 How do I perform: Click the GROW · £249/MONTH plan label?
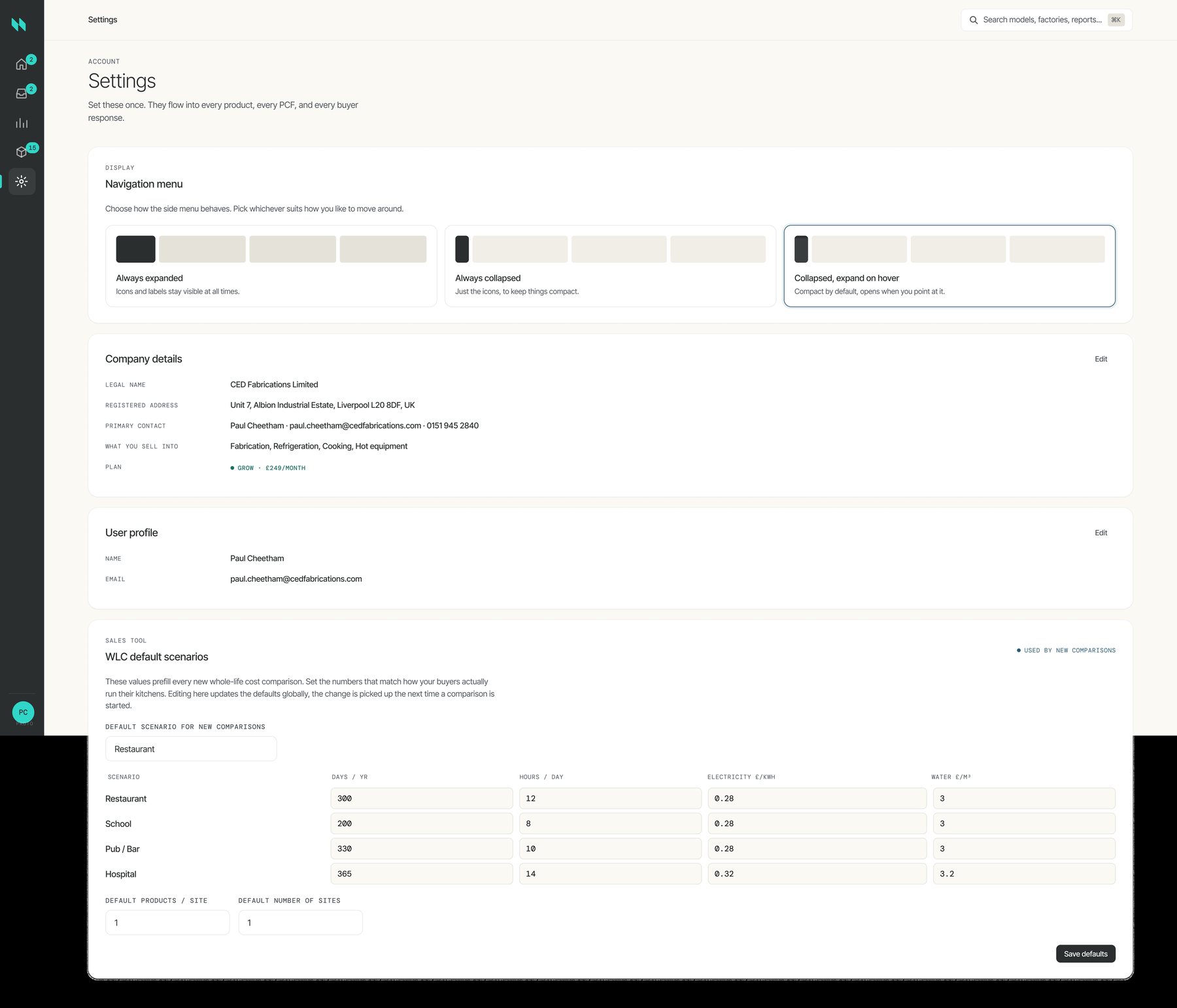click(x=268, y=468)
